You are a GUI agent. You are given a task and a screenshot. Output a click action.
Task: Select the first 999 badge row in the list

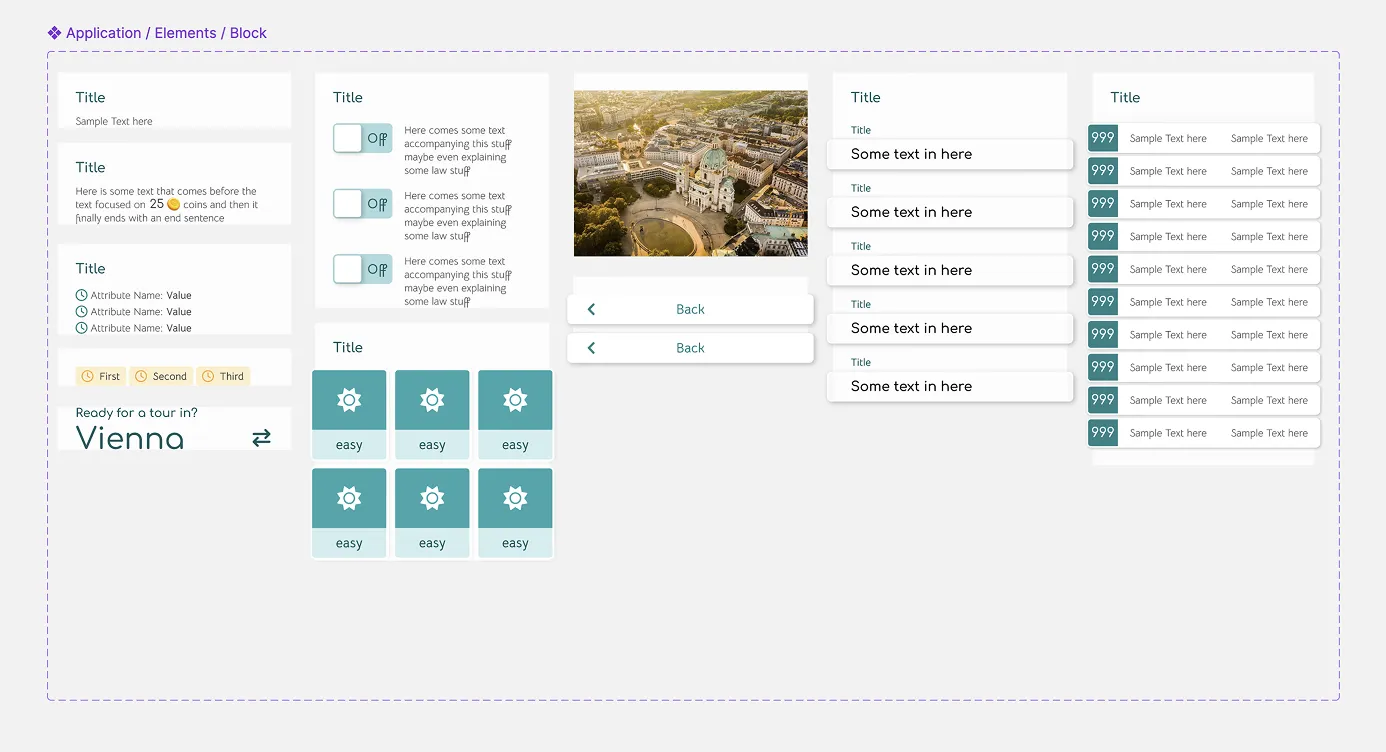[x=1203, y=138]
